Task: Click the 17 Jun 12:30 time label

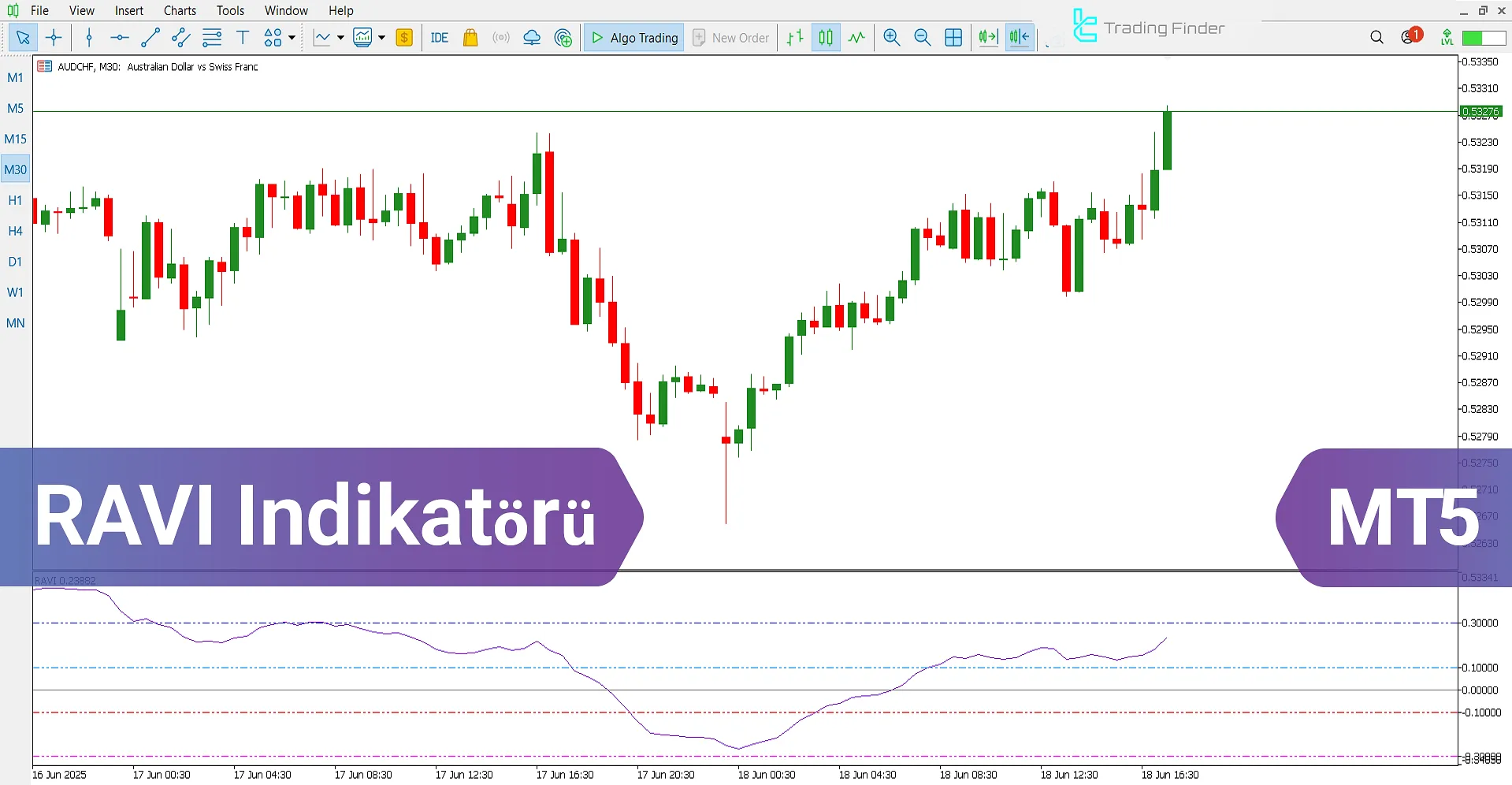Action: (464, 775)
